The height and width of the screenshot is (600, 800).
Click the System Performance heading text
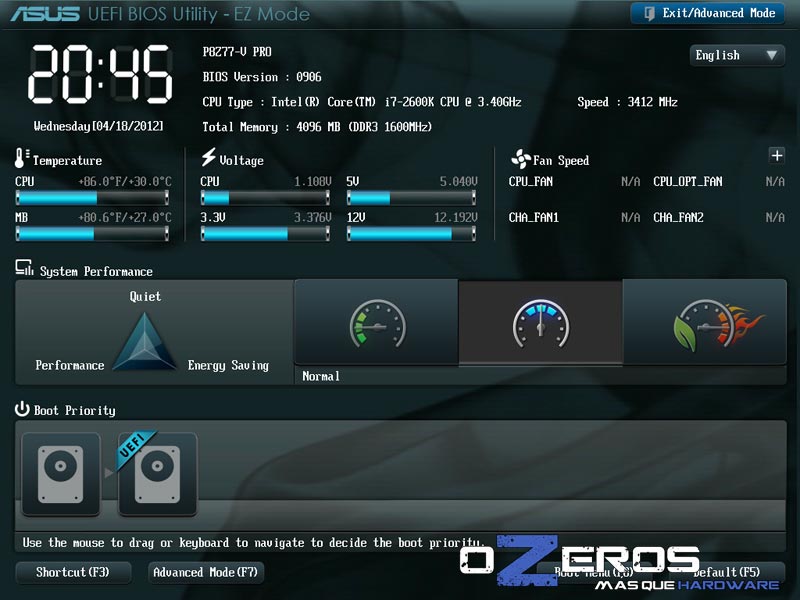[96, 271]
